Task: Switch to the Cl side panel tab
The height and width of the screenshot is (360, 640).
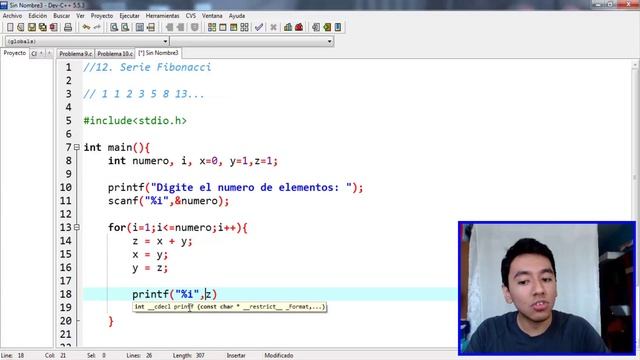Action: [x=34, y=53]
